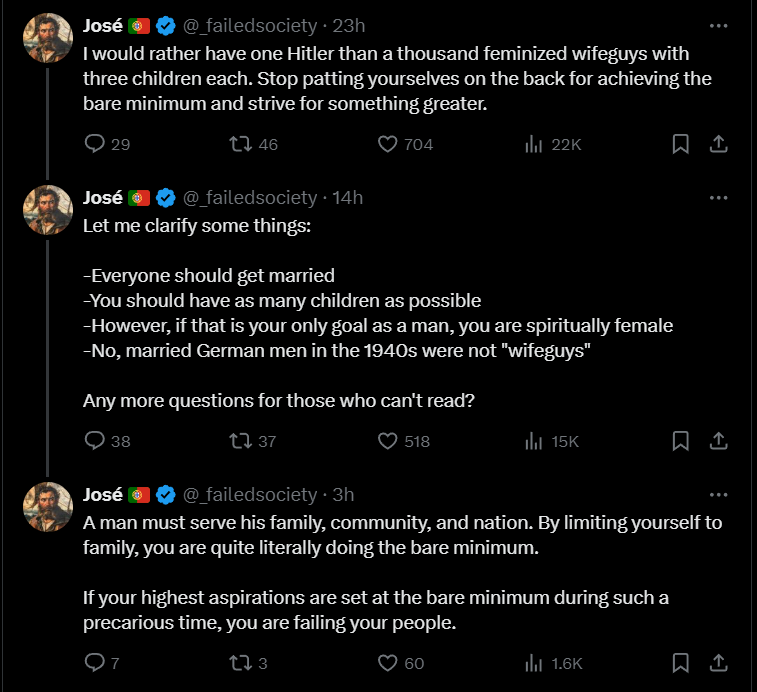This screenshot has height=692, width=757.
Task: Open the 14h timestamp link
Action: click(348, 198)
